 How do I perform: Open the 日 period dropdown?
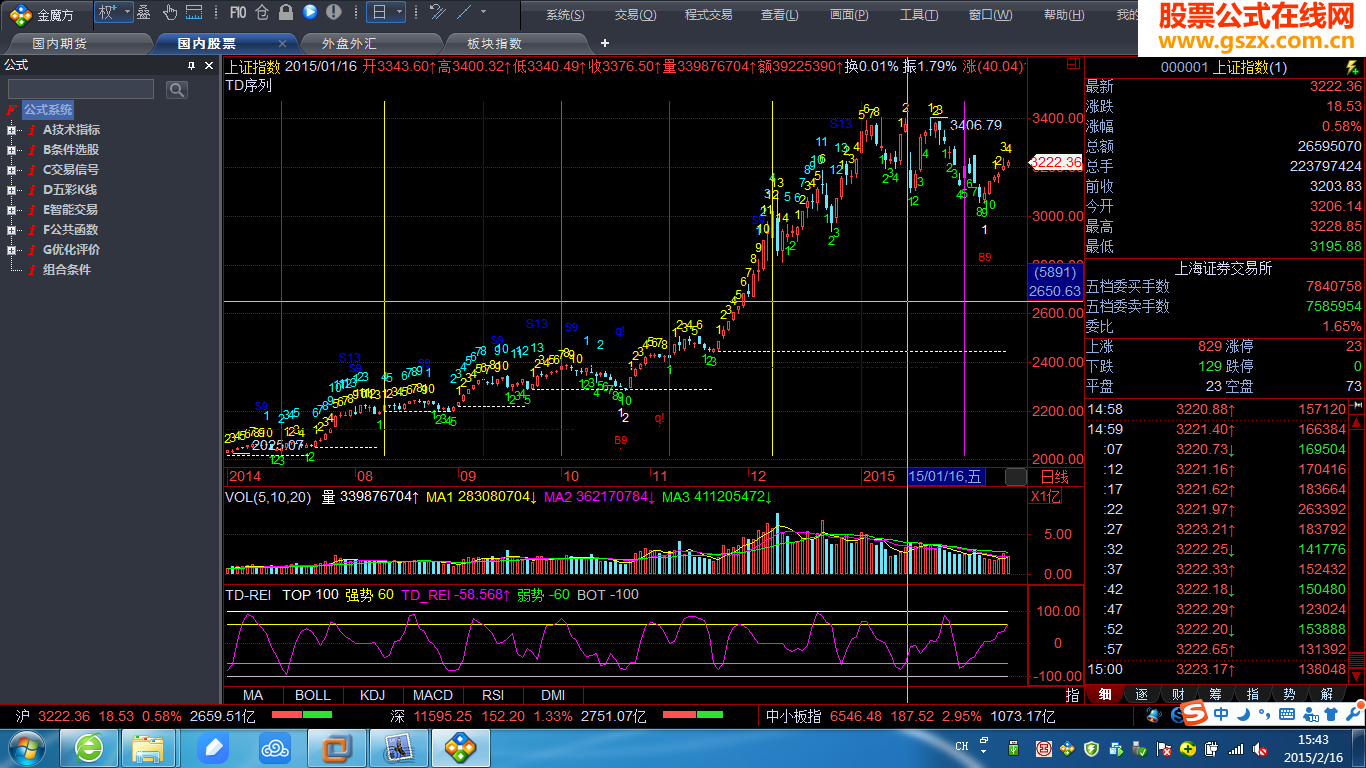coord(386,13)
